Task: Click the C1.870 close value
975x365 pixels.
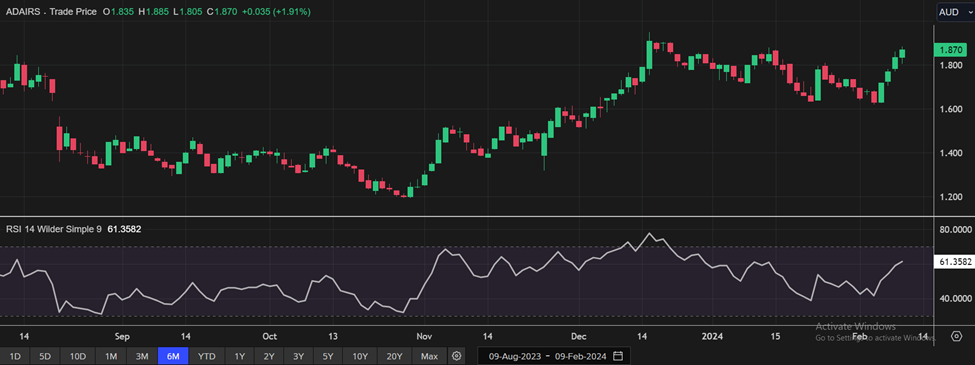Action: pos(223,12)
